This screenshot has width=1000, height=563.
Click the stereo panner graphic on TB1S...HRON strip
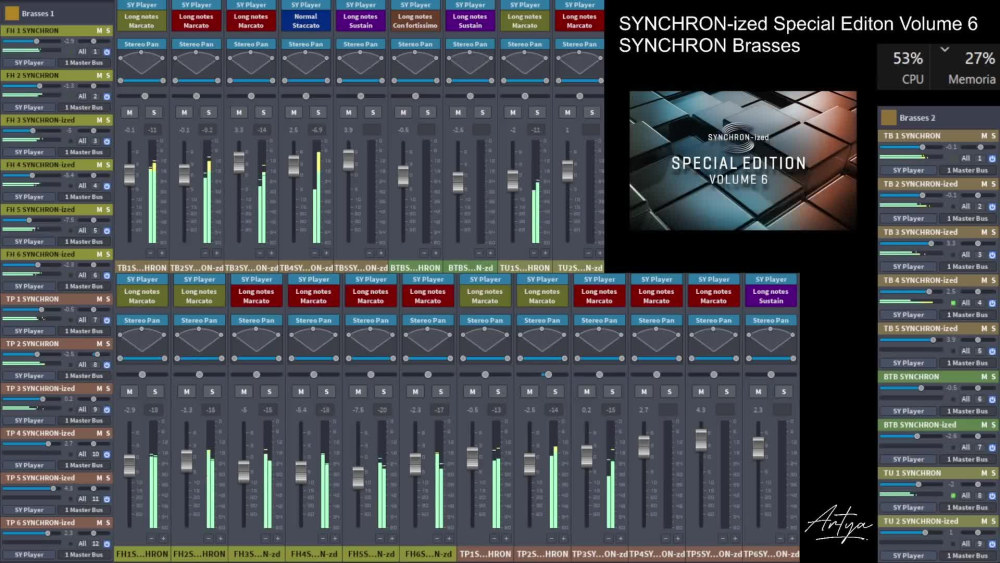[142, 64]
